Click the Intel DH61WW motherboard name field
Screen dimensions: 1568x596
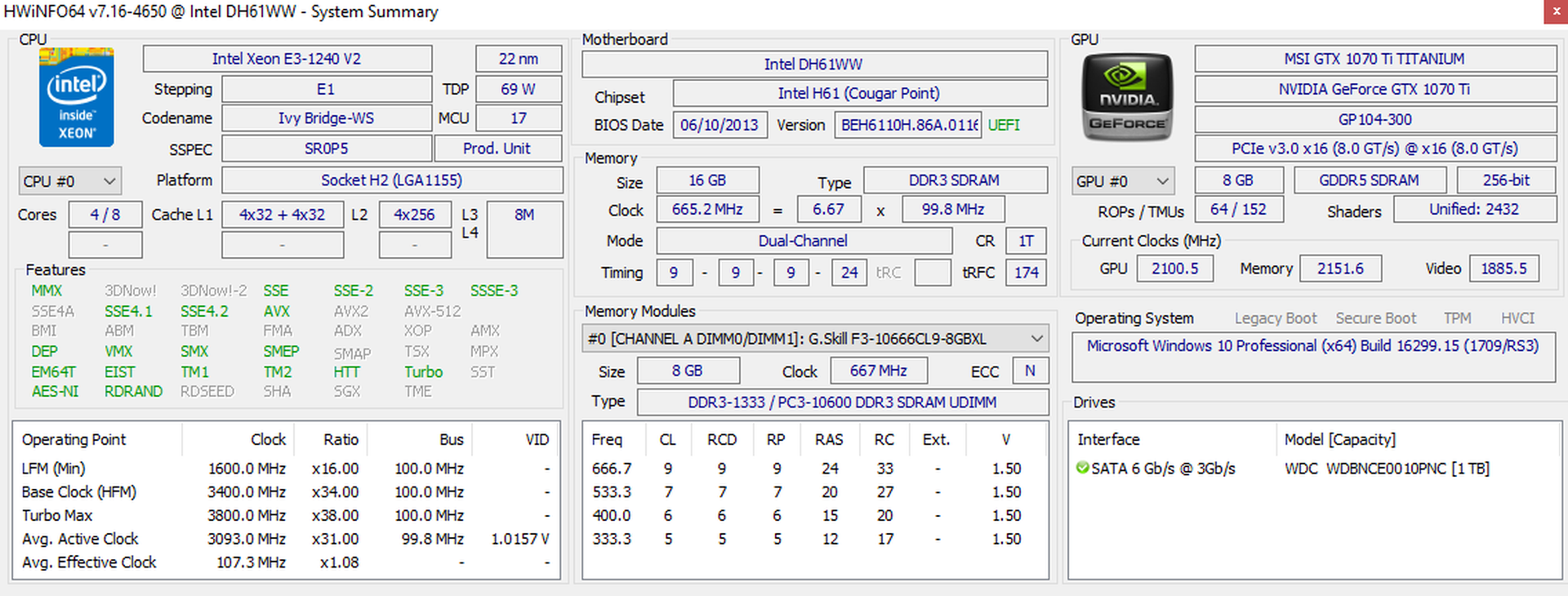click(814, 64)
